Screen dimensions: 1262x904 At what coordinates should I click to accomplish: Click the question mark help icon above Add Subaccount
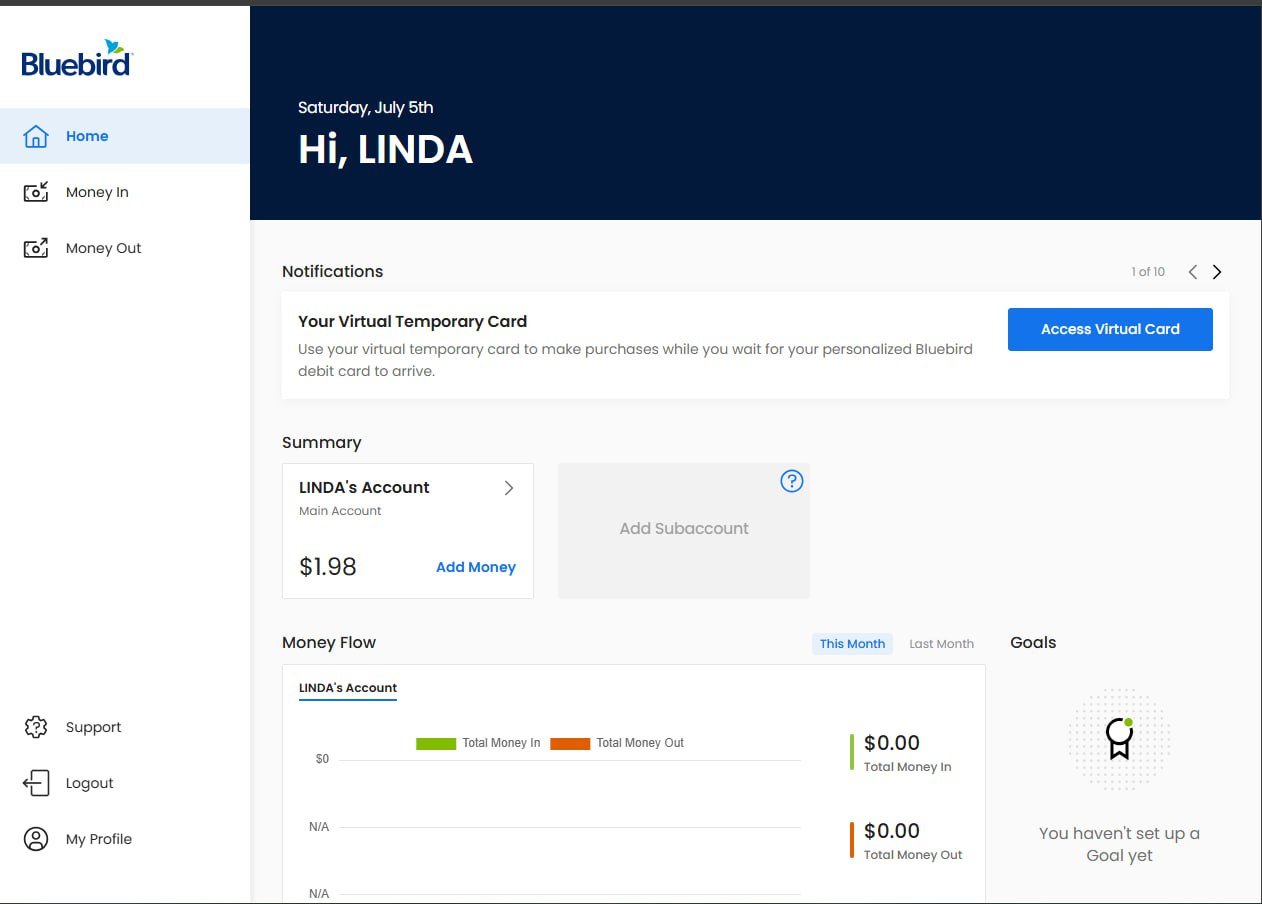pyautogui.click(x=791, y=481)
